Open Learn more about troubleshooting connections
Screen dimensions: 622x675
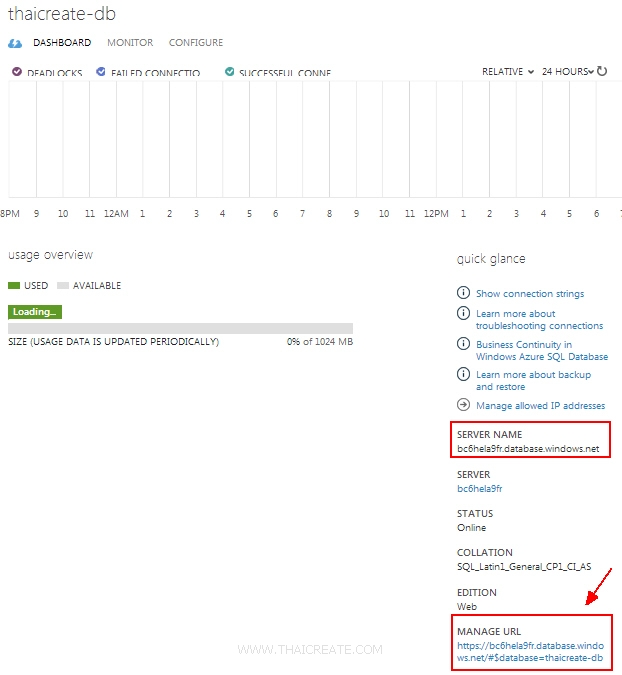tap(539, 319)
